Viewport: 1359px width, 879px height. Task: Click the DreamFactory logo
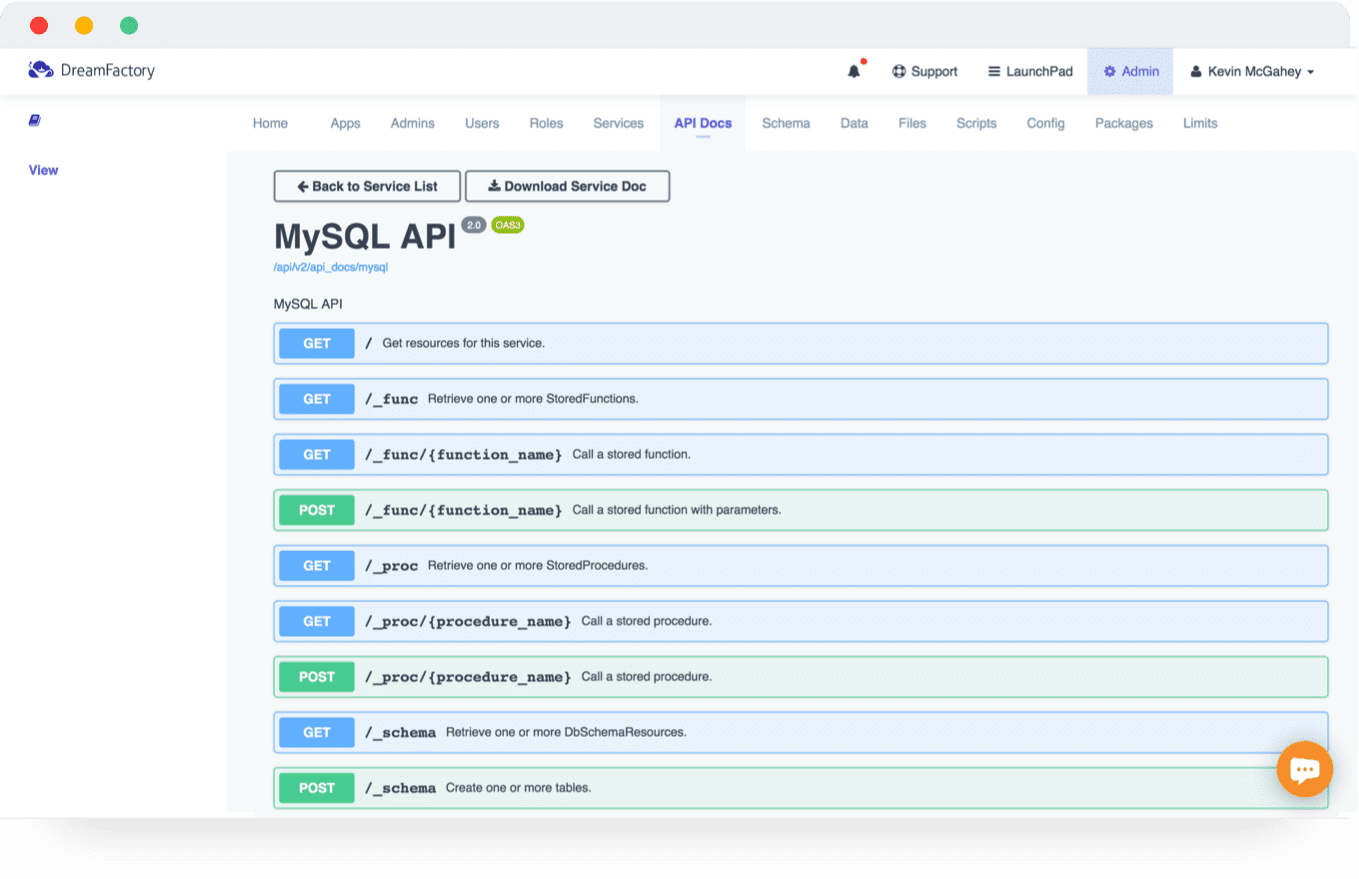coord(92,71)
